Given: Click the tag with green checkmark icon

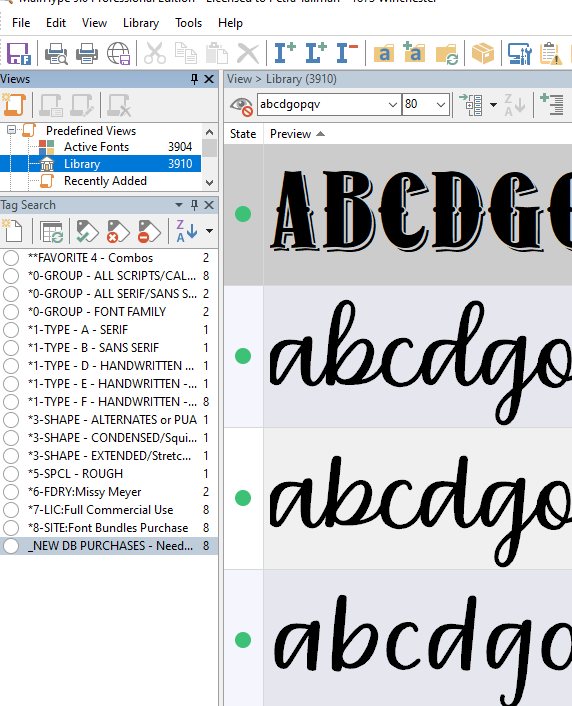Looking at the screenshot, I should coord(87,231).
